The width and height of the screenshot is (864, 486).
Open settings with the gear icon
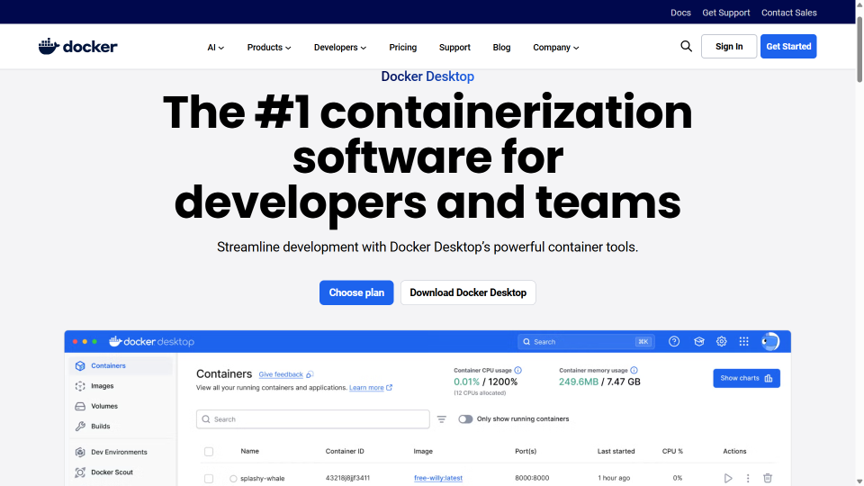coord(721,342)
